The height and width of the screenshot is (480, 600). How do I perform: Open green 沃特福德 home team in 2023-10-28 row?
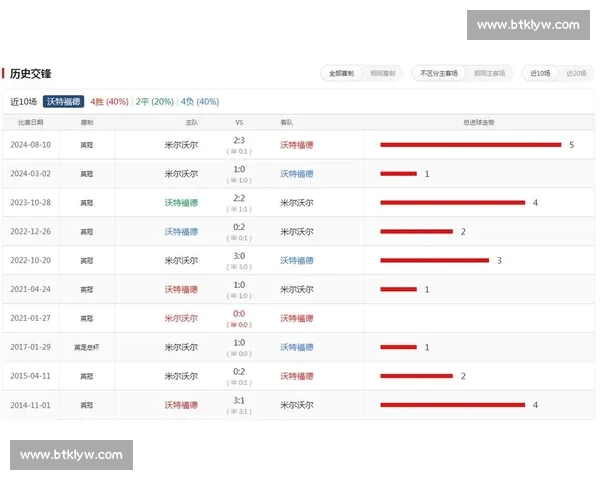click(181, 203)
